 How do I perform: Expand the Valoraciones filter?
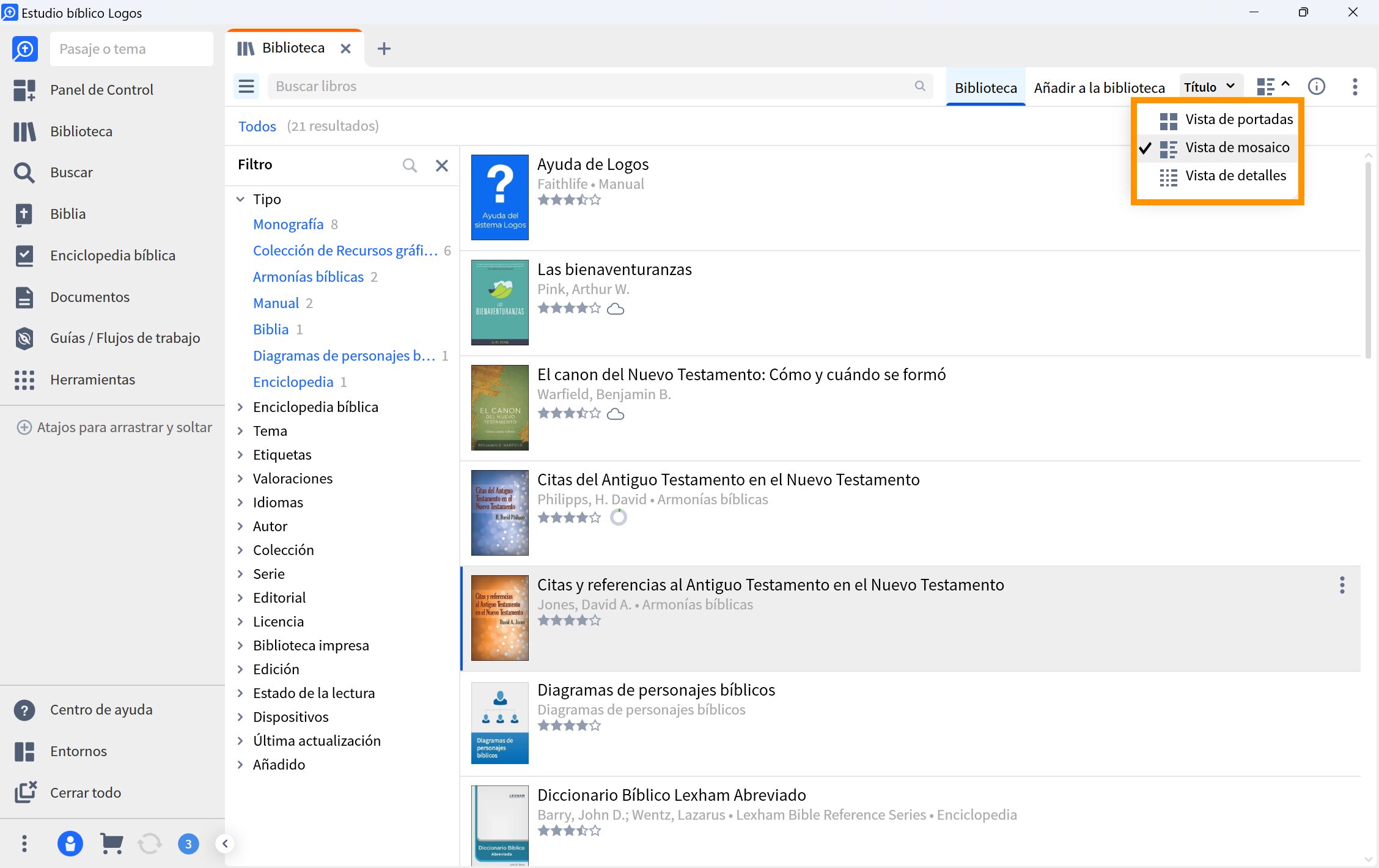pos(240,479)
